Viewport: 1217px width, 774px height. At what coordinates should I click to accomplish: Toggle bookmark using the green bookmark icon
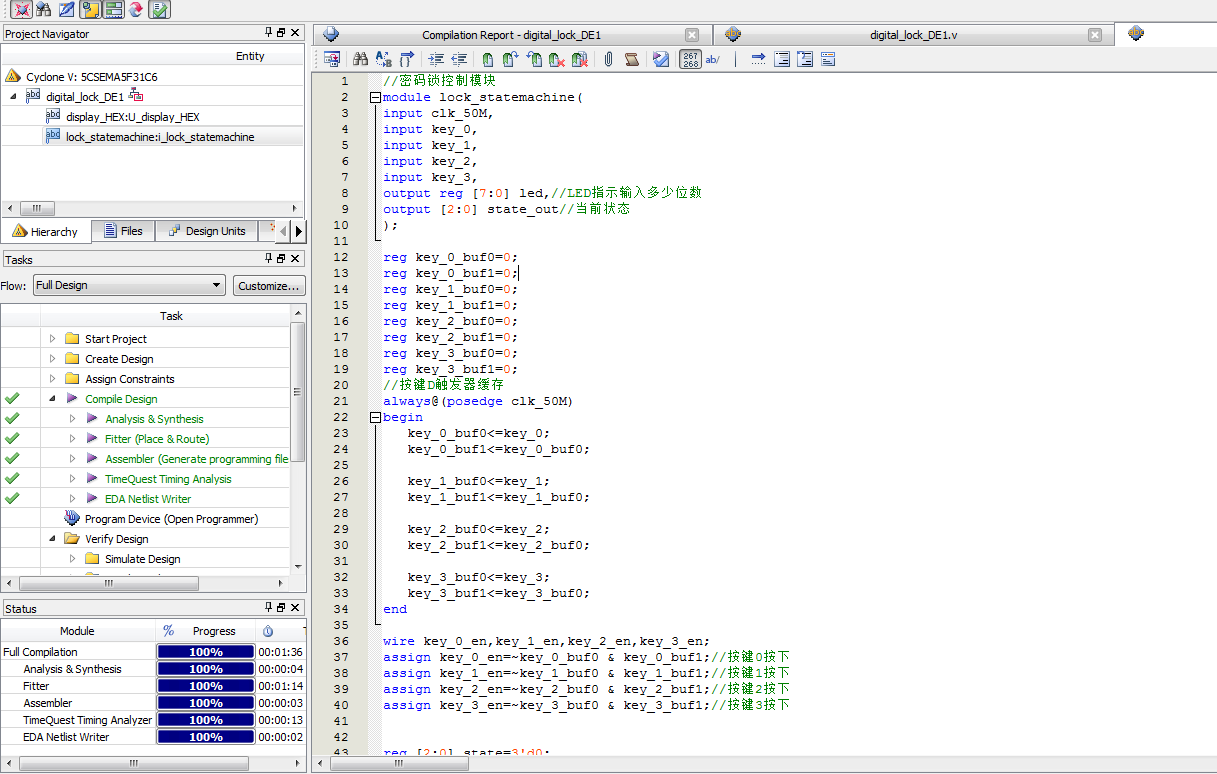coord(487,60)
